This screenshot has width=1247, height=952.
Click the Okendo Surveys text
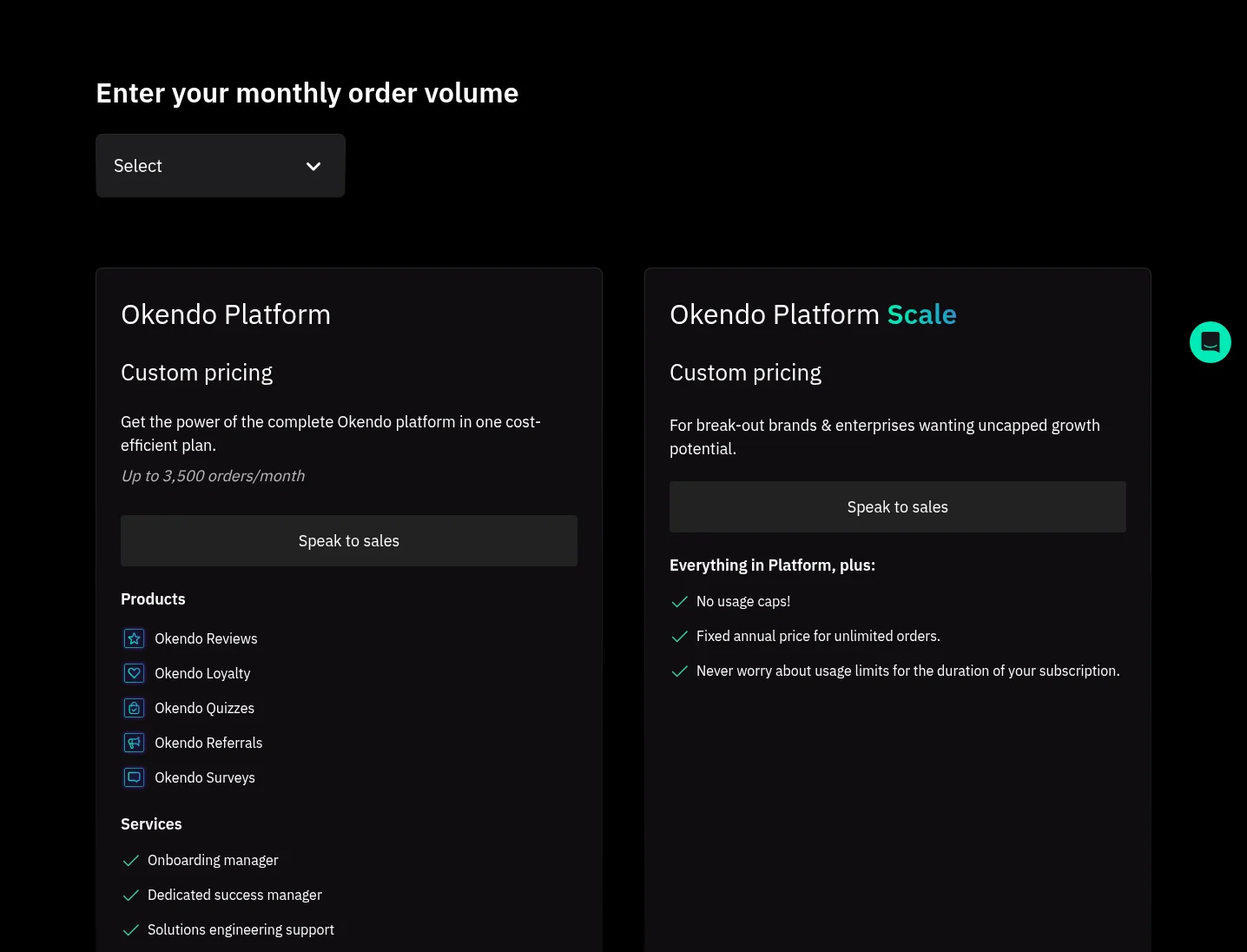click(205, 777)
